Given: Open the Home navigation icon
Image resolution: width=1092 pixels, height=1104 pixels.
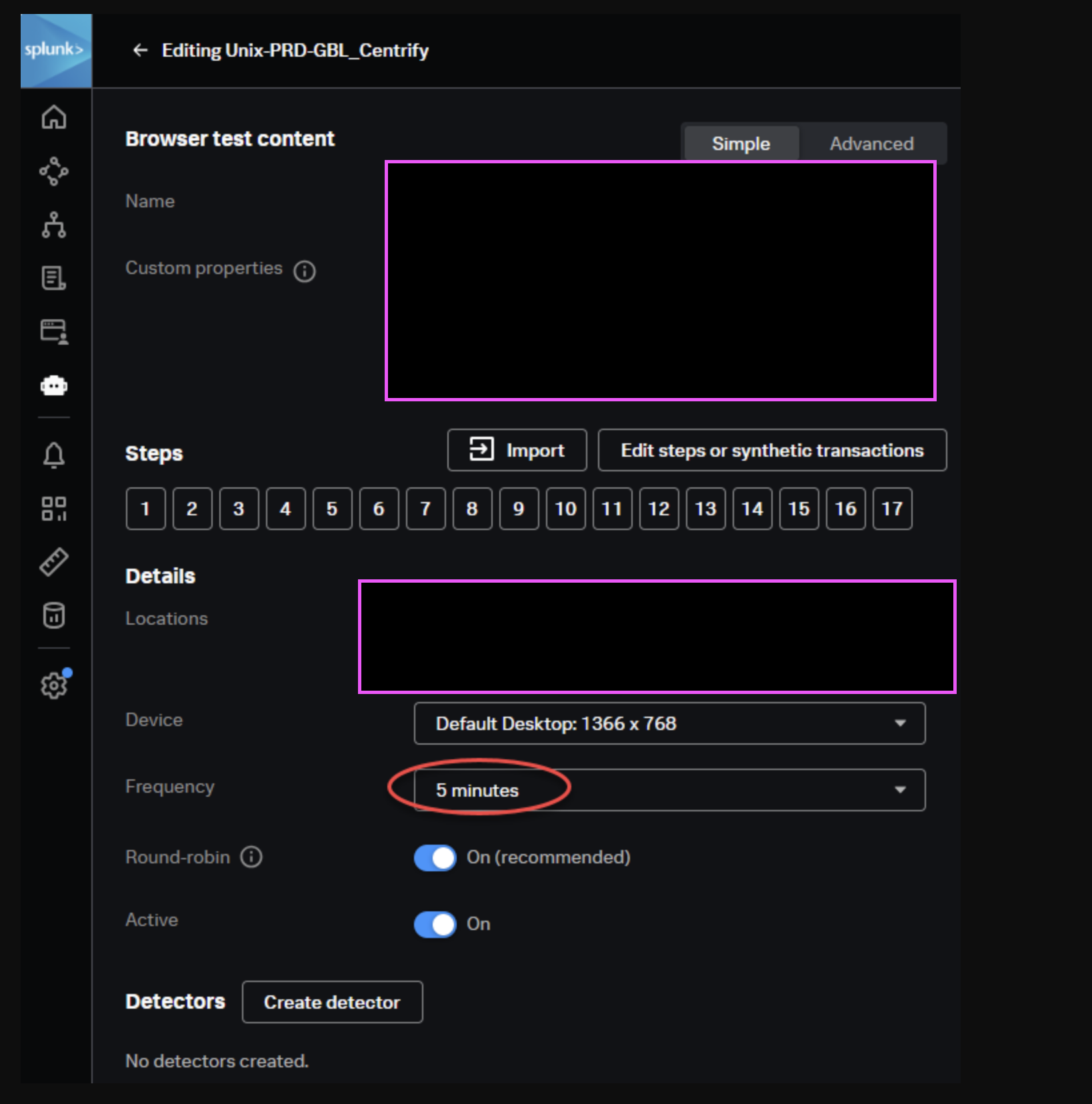Looking at the screenshot, I should click(x=54, y=117).
